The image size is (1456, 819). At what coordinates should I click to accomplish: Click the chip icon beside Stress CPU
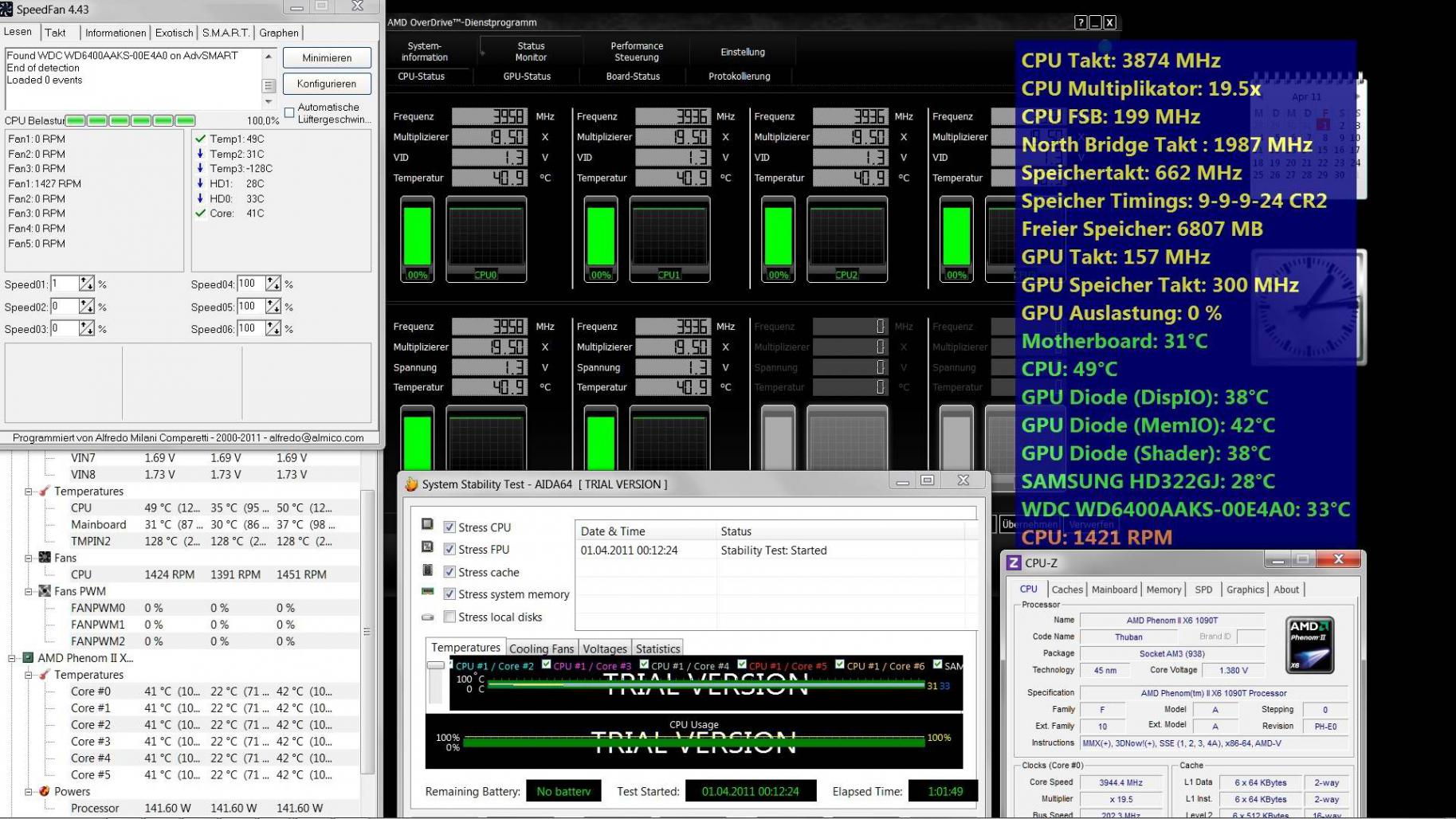(428, 524)
